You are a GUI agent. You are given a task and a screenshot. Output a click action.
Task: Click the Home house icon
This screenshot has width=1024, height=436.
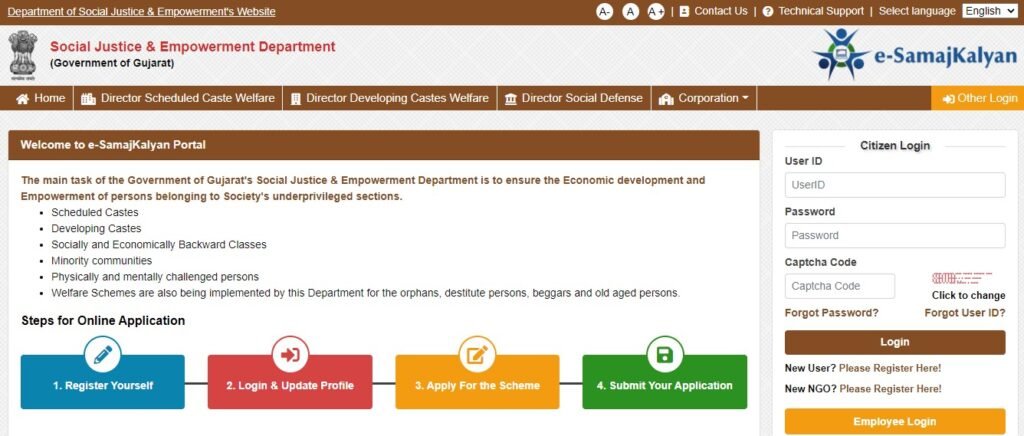coord(23,99)
